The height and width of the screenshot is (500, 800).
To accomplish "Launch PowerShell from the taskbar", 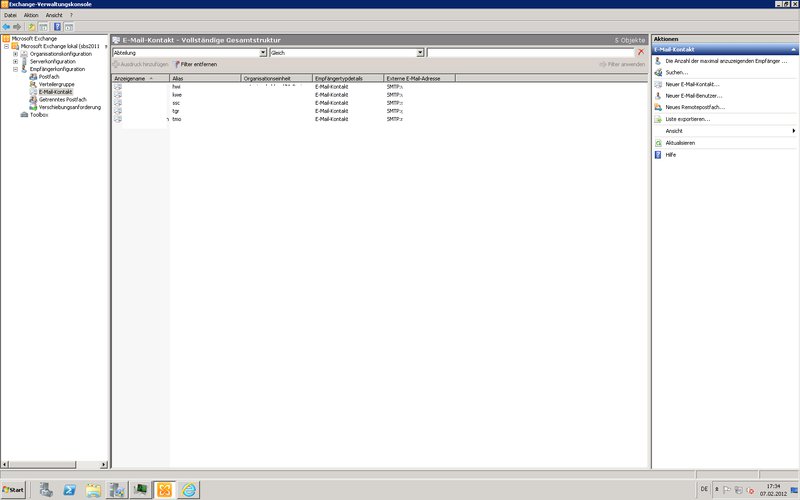I will pos(70,490).
